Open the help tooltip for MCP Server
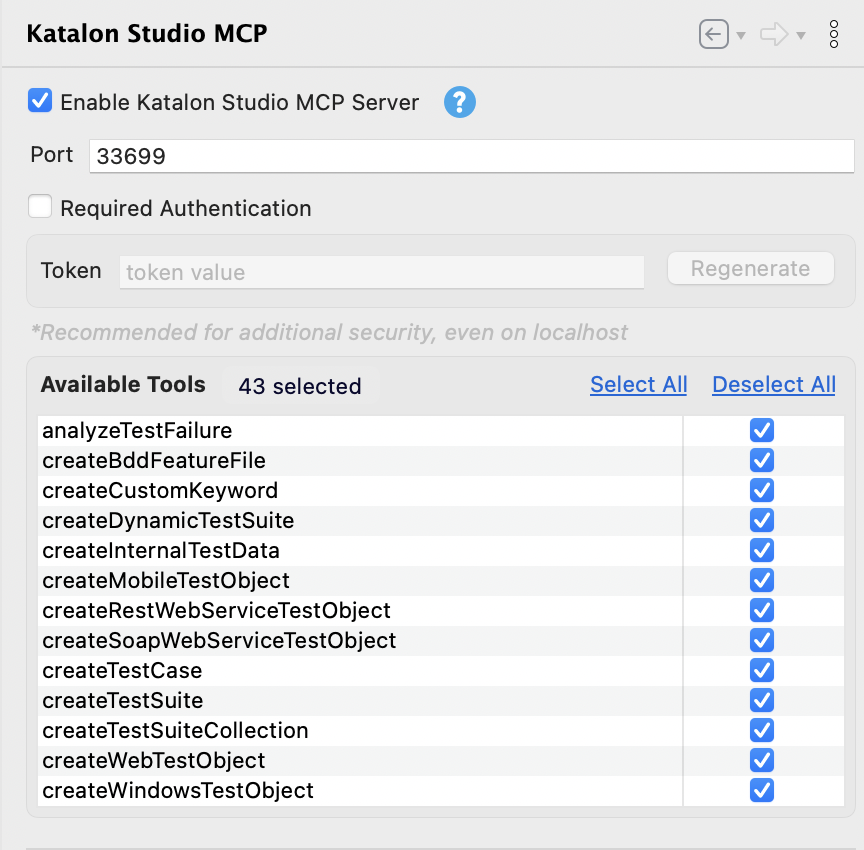Image resolution: width=864 pixels, height=850 pixels. click(460, 102)
